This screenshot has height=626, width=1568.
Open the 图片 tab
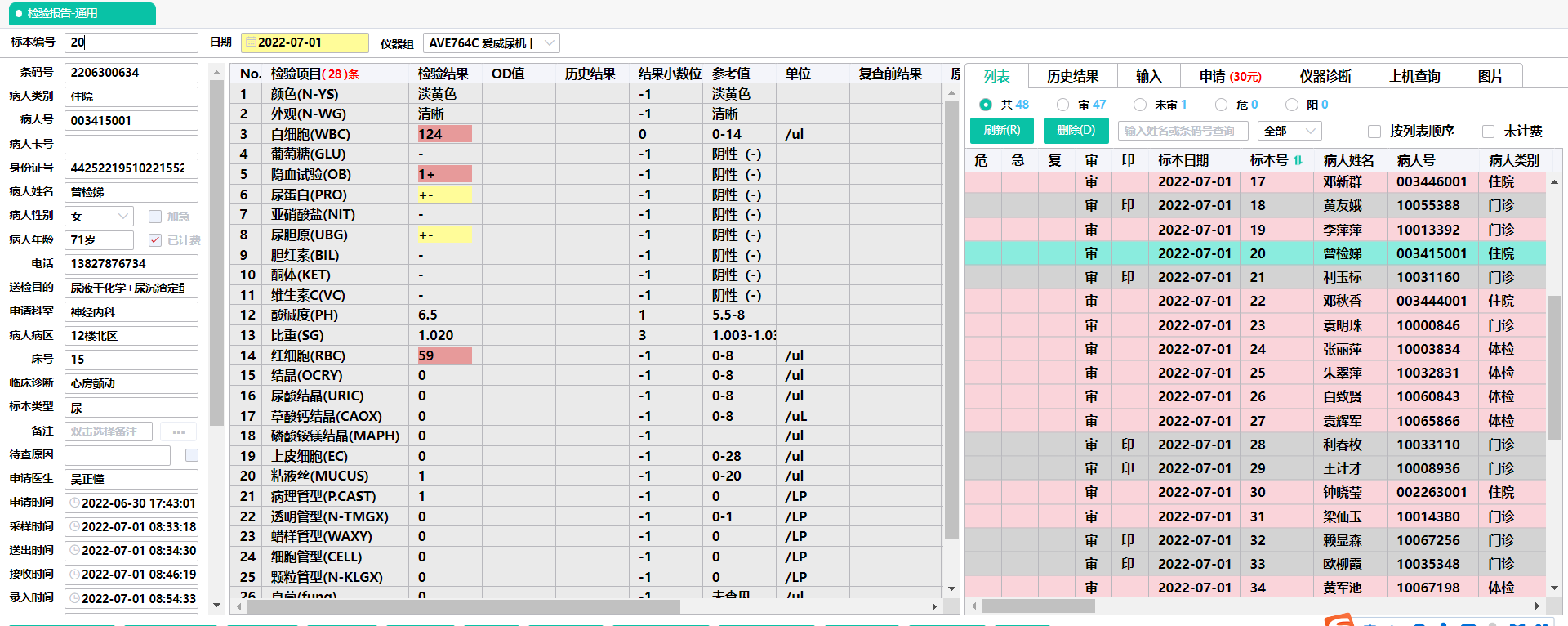click(1490, 76)
